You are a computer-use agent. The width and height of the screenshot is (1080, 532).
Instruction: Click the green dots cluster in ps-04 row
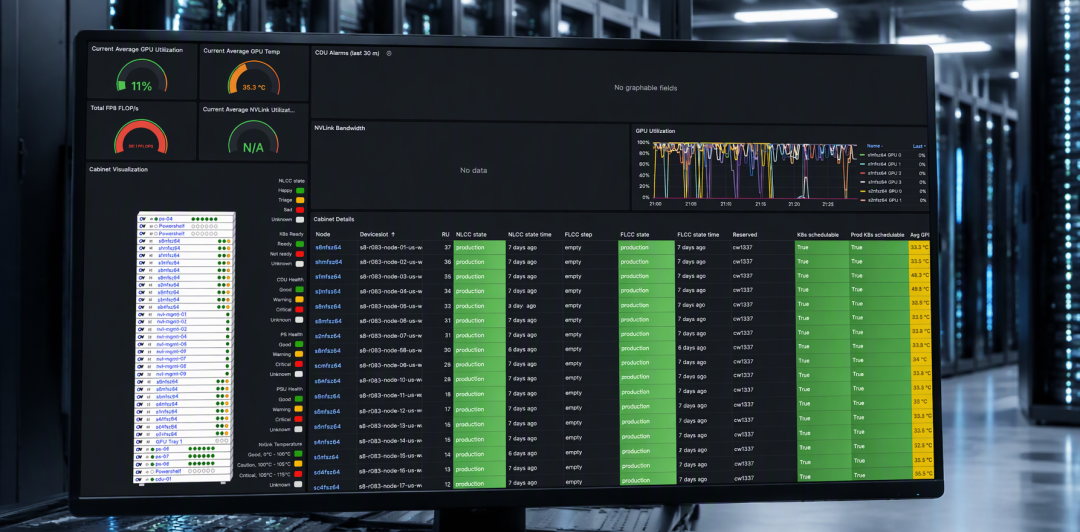coord(205,218)
